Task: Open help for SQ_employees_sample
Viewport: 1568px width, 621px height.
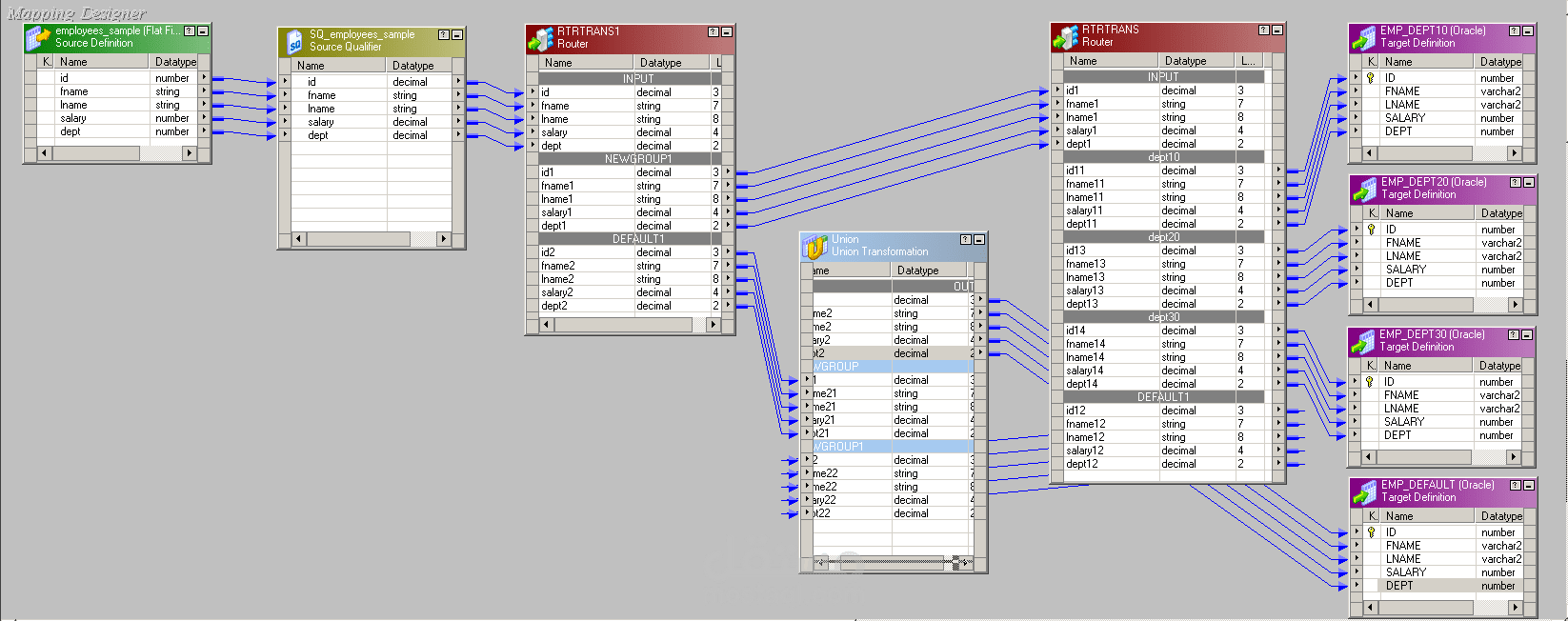Action: click(x=443, y=34)
